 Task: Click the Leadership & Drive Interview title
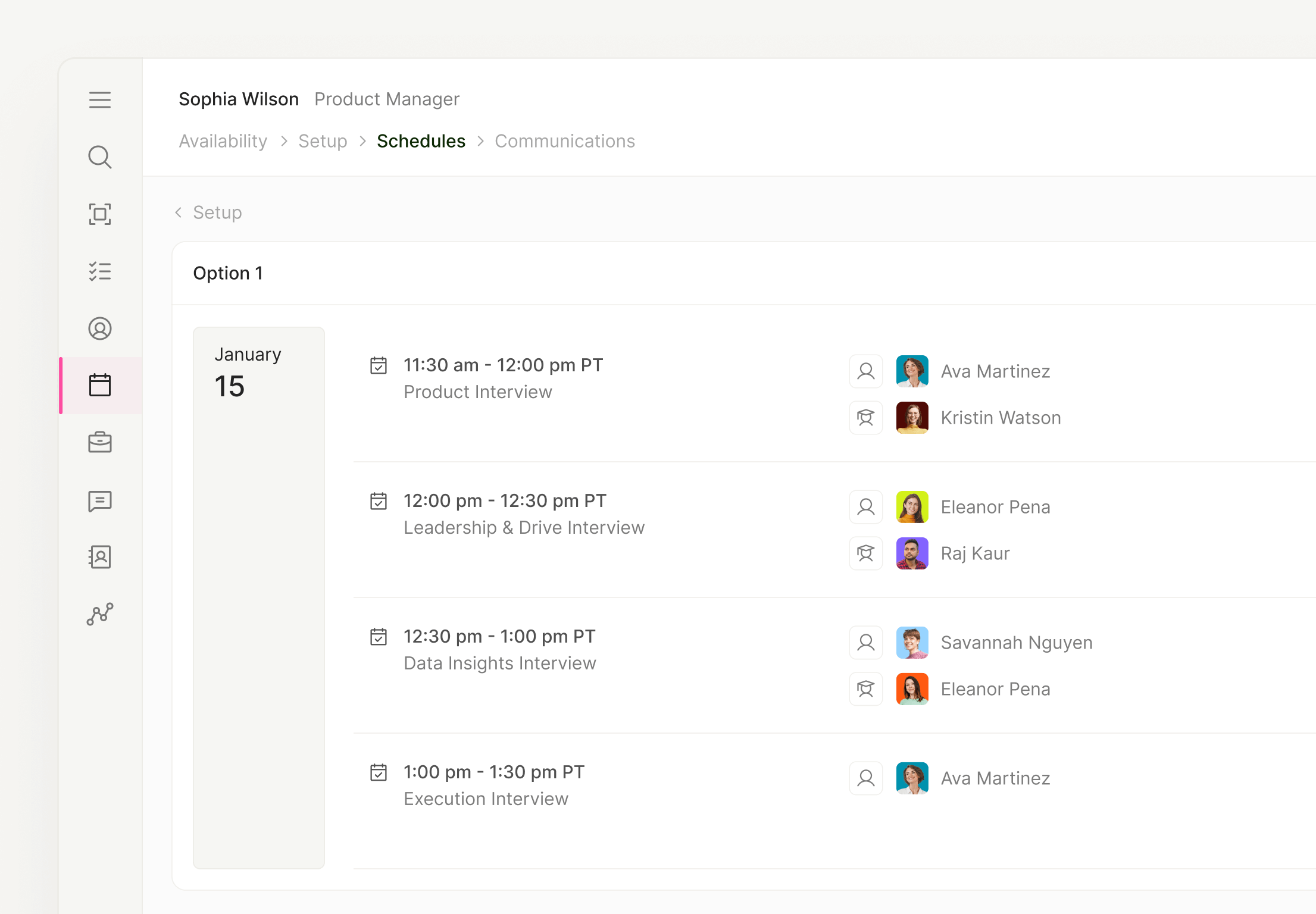(524, 527)
